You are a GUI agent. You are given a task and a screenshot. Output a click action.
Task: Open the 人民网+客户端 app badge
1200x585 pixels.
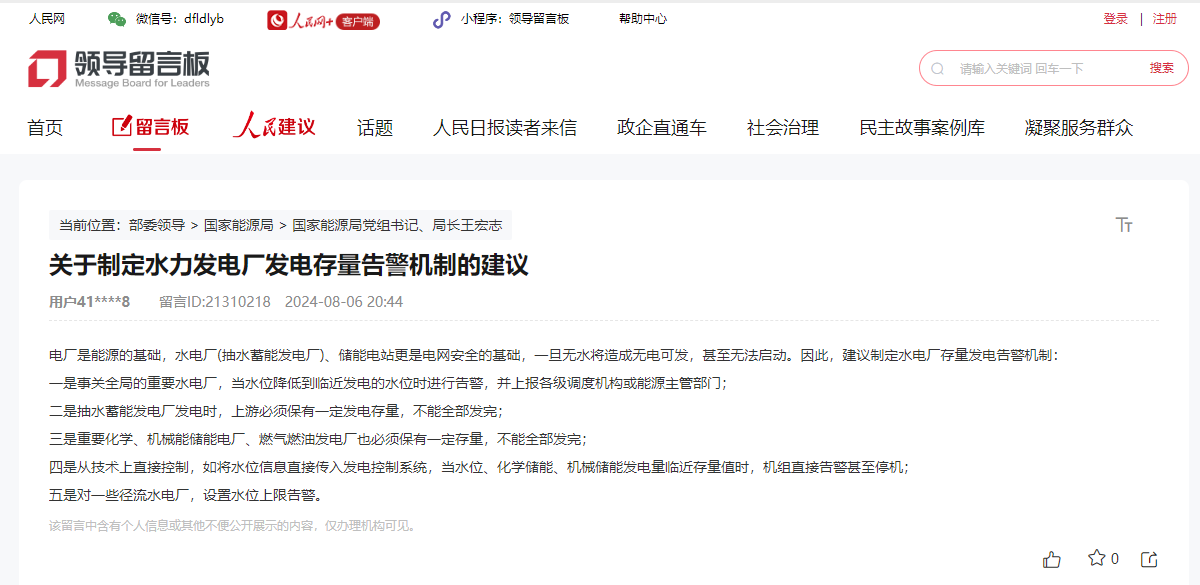point(322,18)
